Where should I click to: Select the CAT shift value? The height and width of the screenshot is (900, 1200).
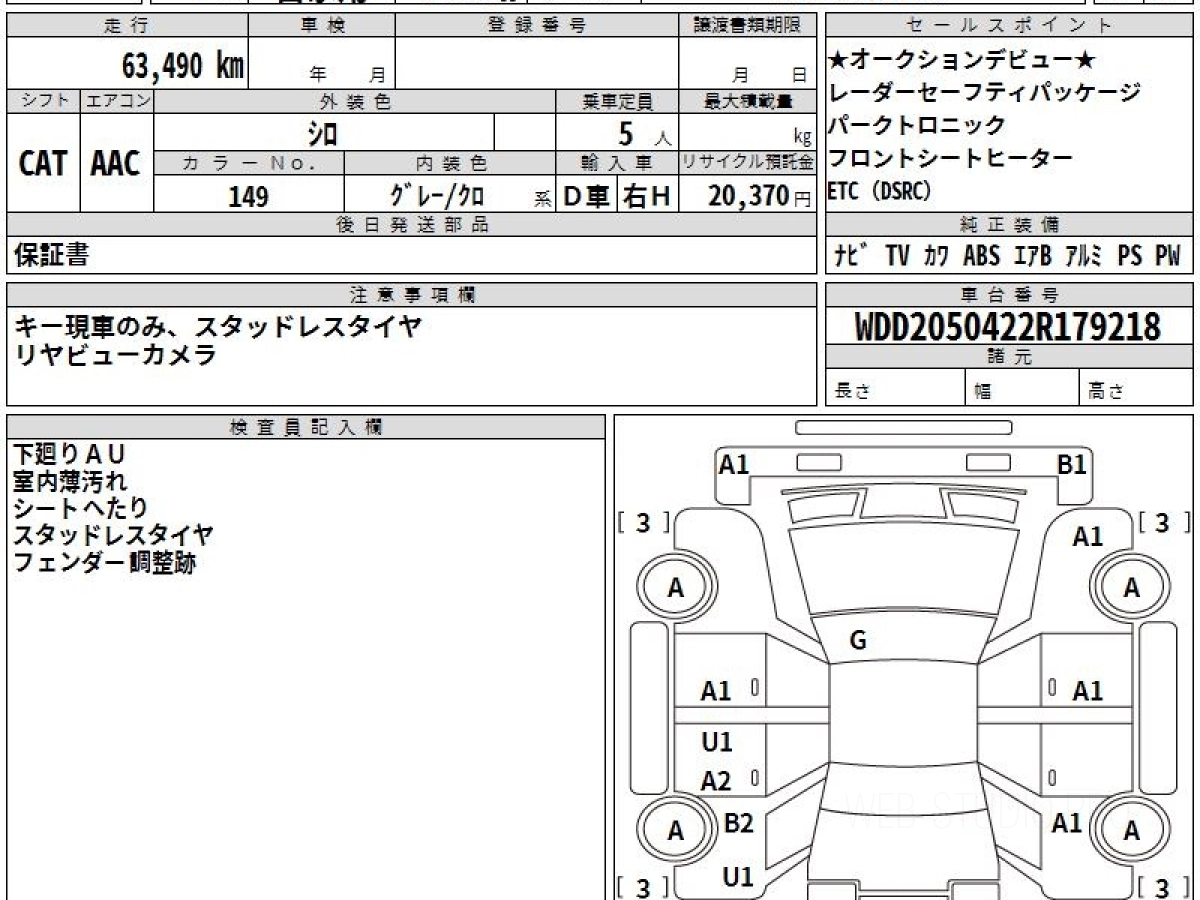43,163
